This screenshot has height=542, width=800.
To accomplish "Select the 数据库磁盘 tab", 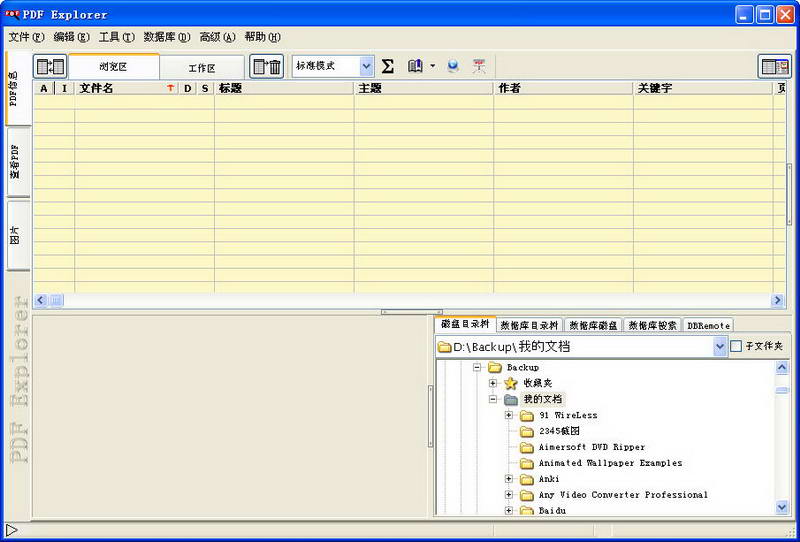I will 593,325.
